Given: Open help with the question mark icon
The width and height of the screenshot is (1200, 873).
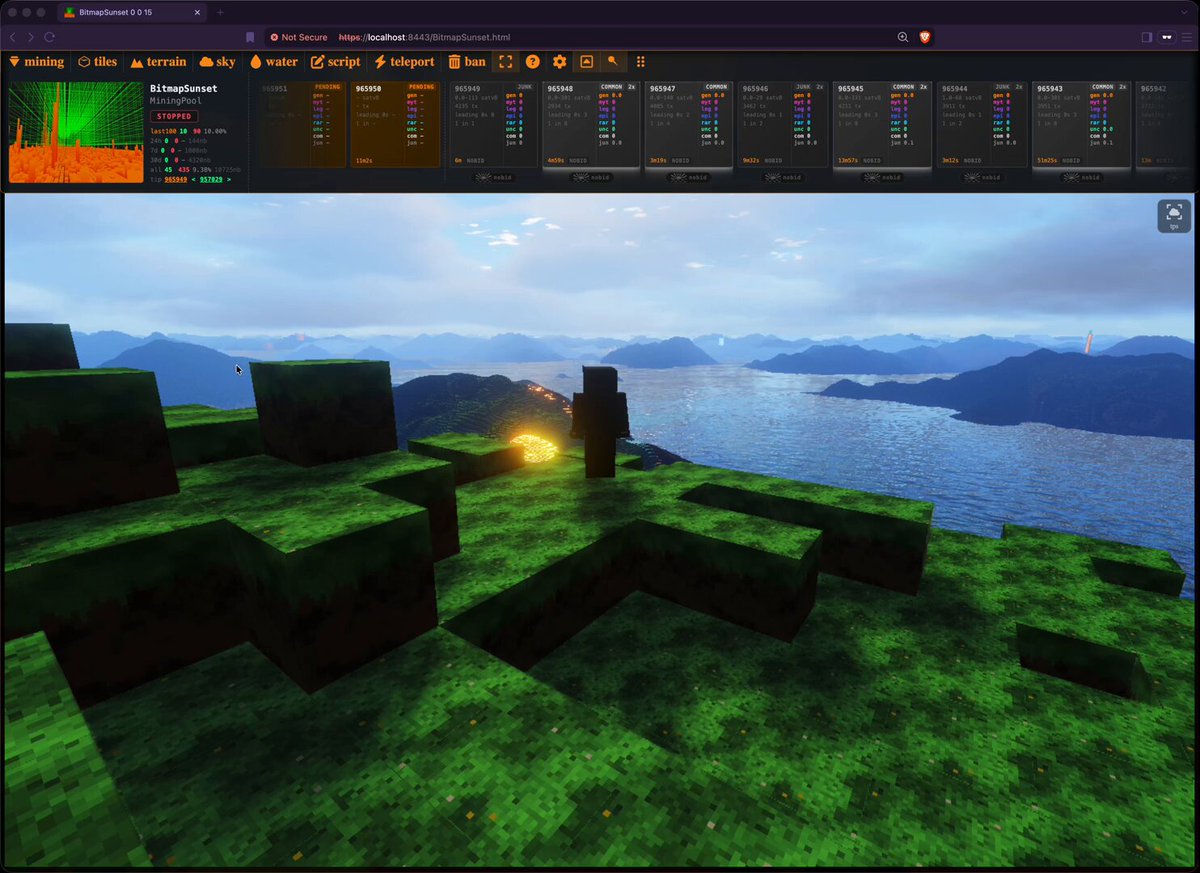Looking at the screenshot, I should pyautogui.click(x=533, y=62).
